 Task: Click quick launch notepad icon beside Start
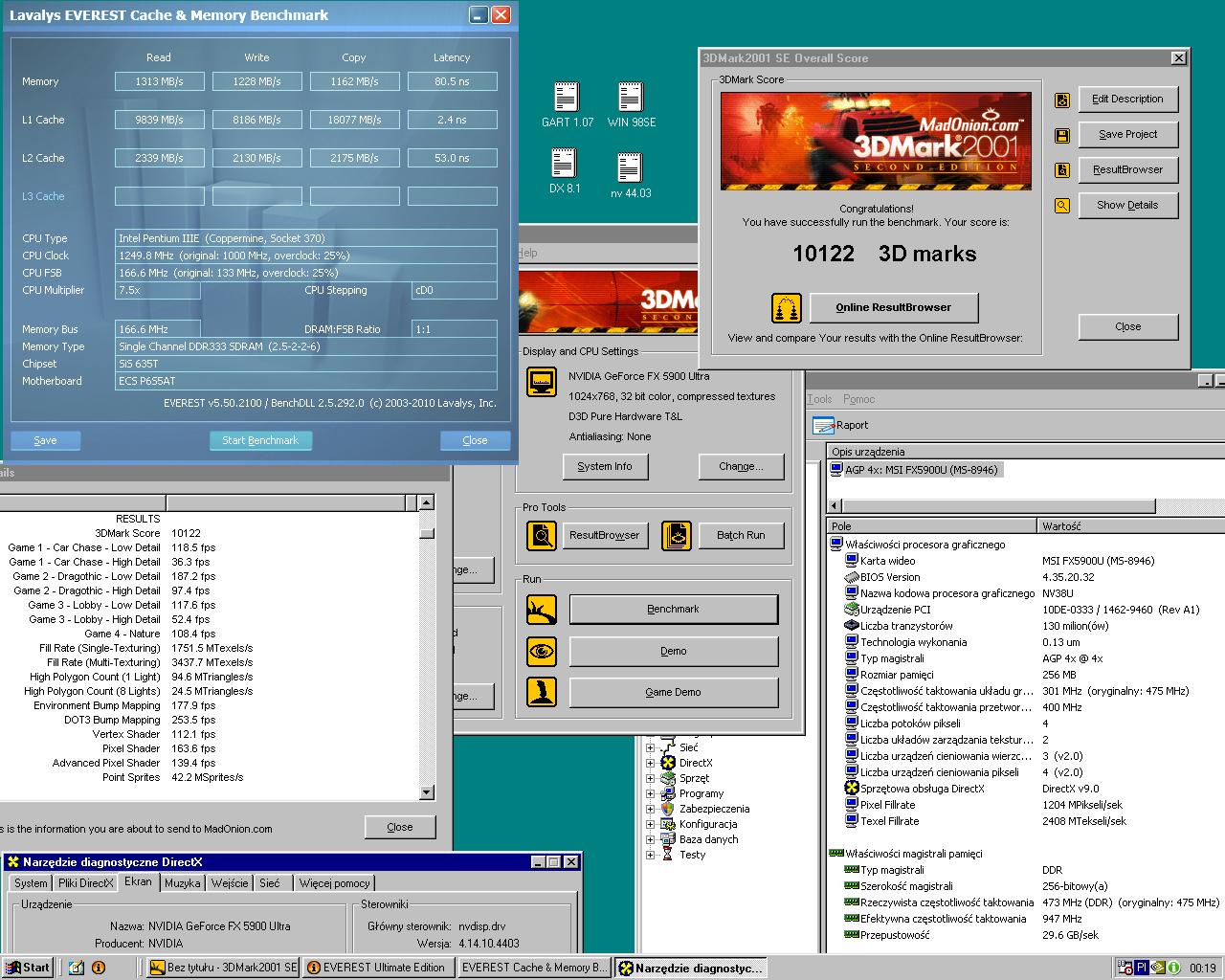(x=77, y=968)
